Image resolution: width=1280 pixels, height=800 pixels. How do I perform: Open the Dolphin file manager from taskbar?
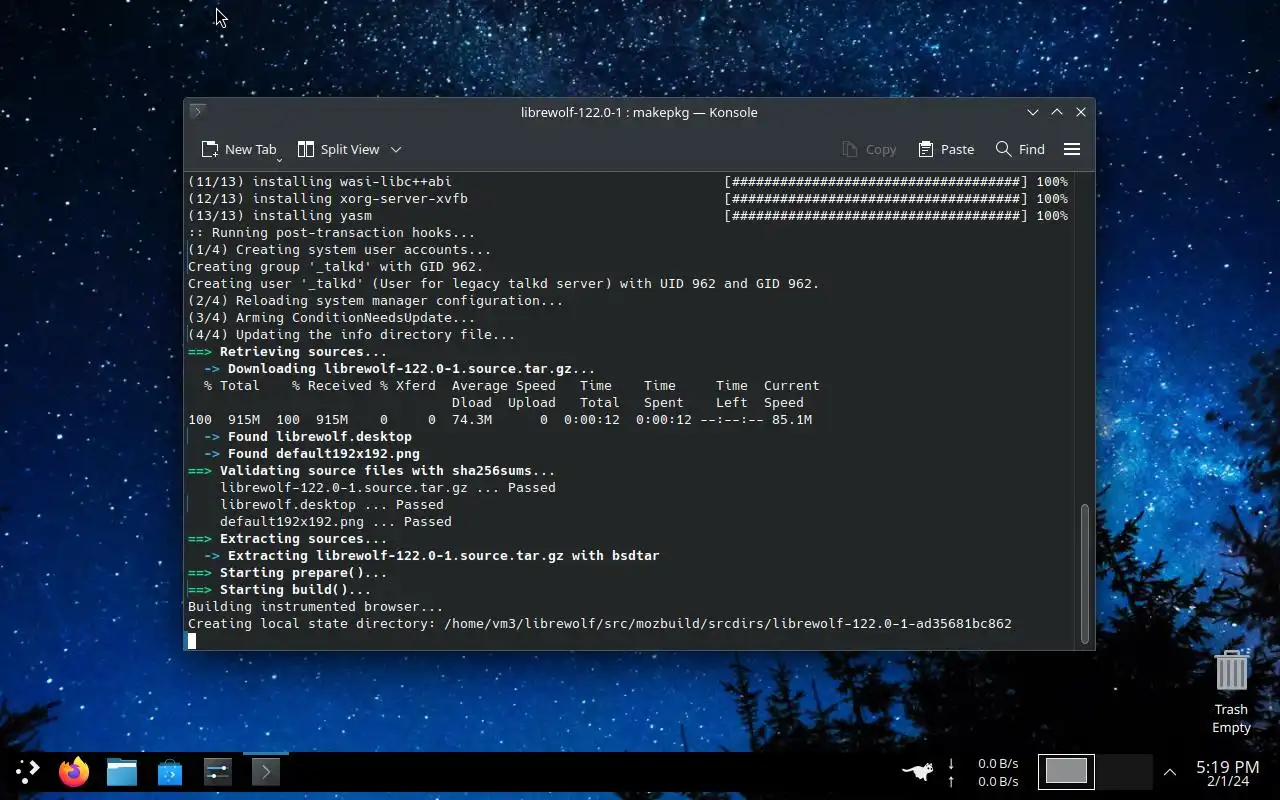(122, 771)
